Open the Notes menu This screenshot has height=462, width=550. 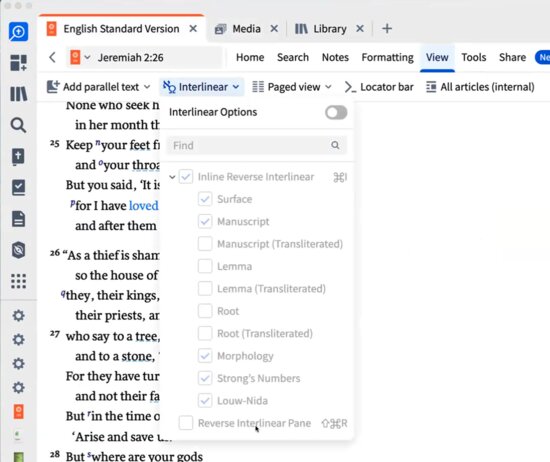pyautogui.click(x=335, y=57)
